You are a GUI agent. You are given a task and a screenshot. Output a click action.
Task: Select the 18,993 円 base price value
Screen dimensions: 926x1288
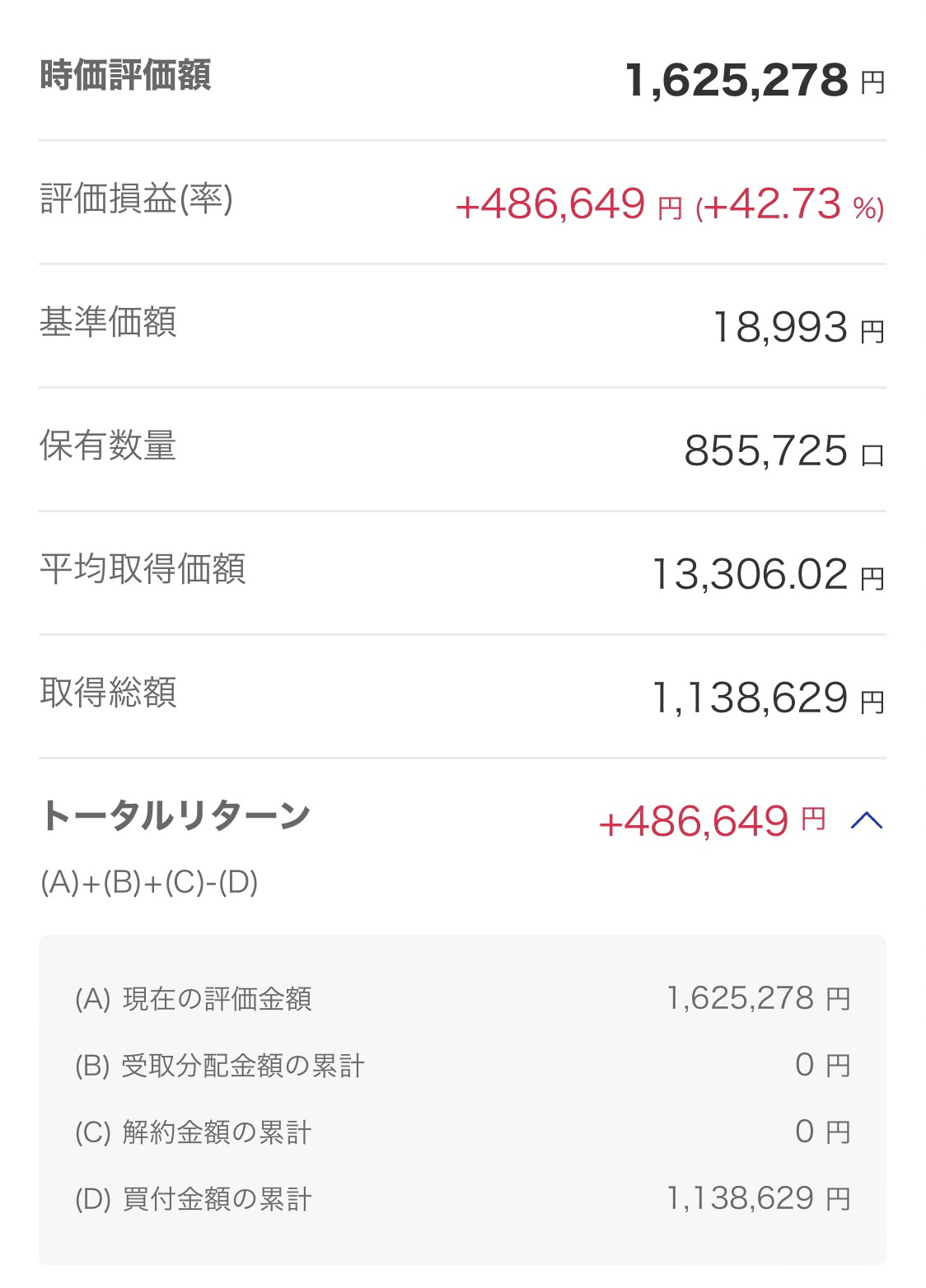point(797,328)
